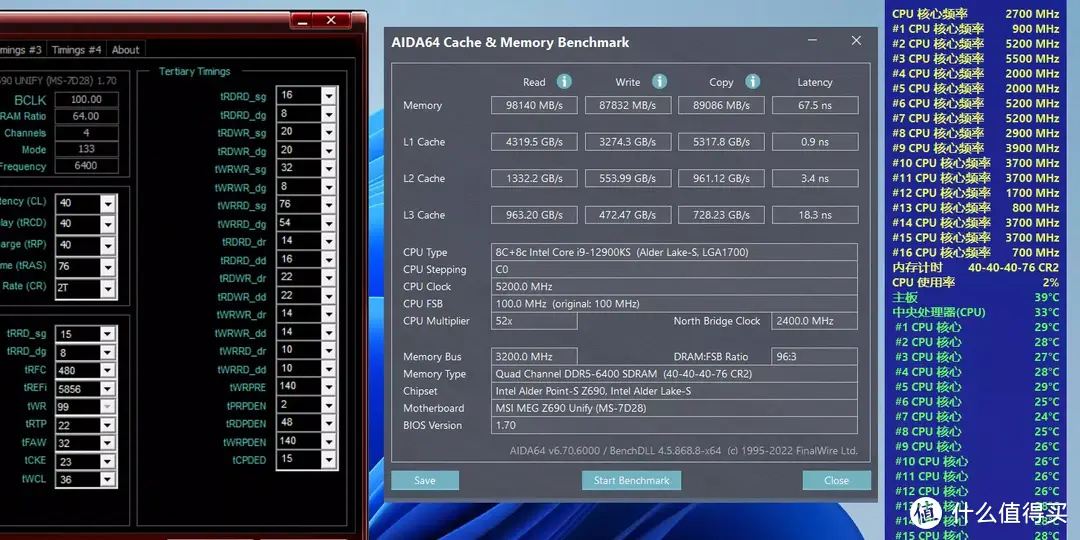Open the tRDPDEN dropdown arrow

329,424
